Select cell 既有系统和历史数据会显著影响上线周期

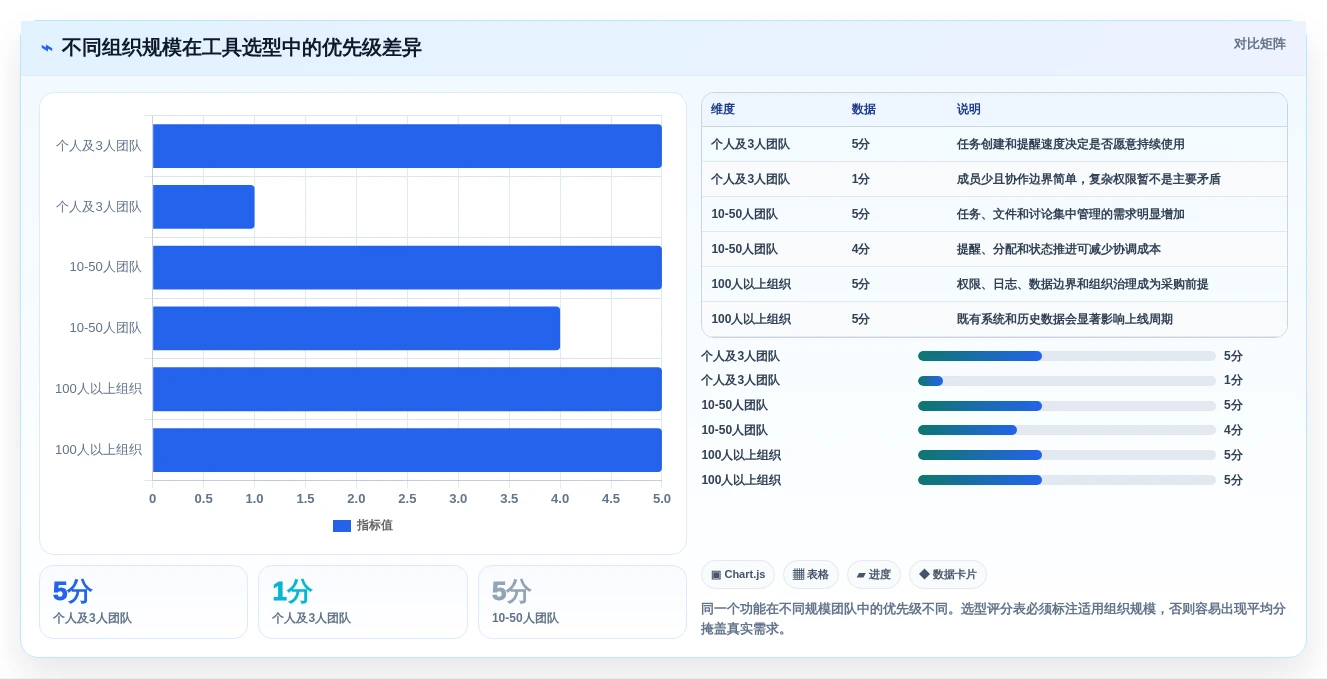click(x=1064, y=319)
